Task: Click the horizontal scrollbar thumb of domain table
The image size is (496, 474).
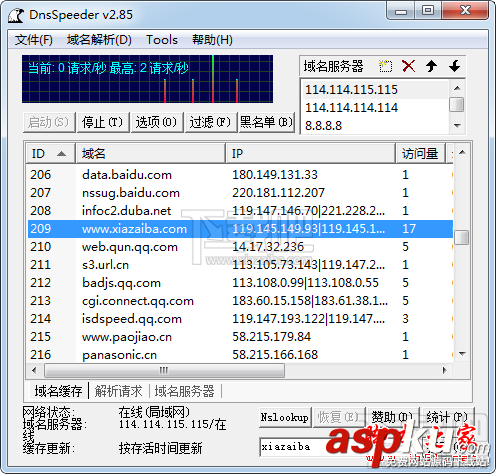Action: [164, 370]
